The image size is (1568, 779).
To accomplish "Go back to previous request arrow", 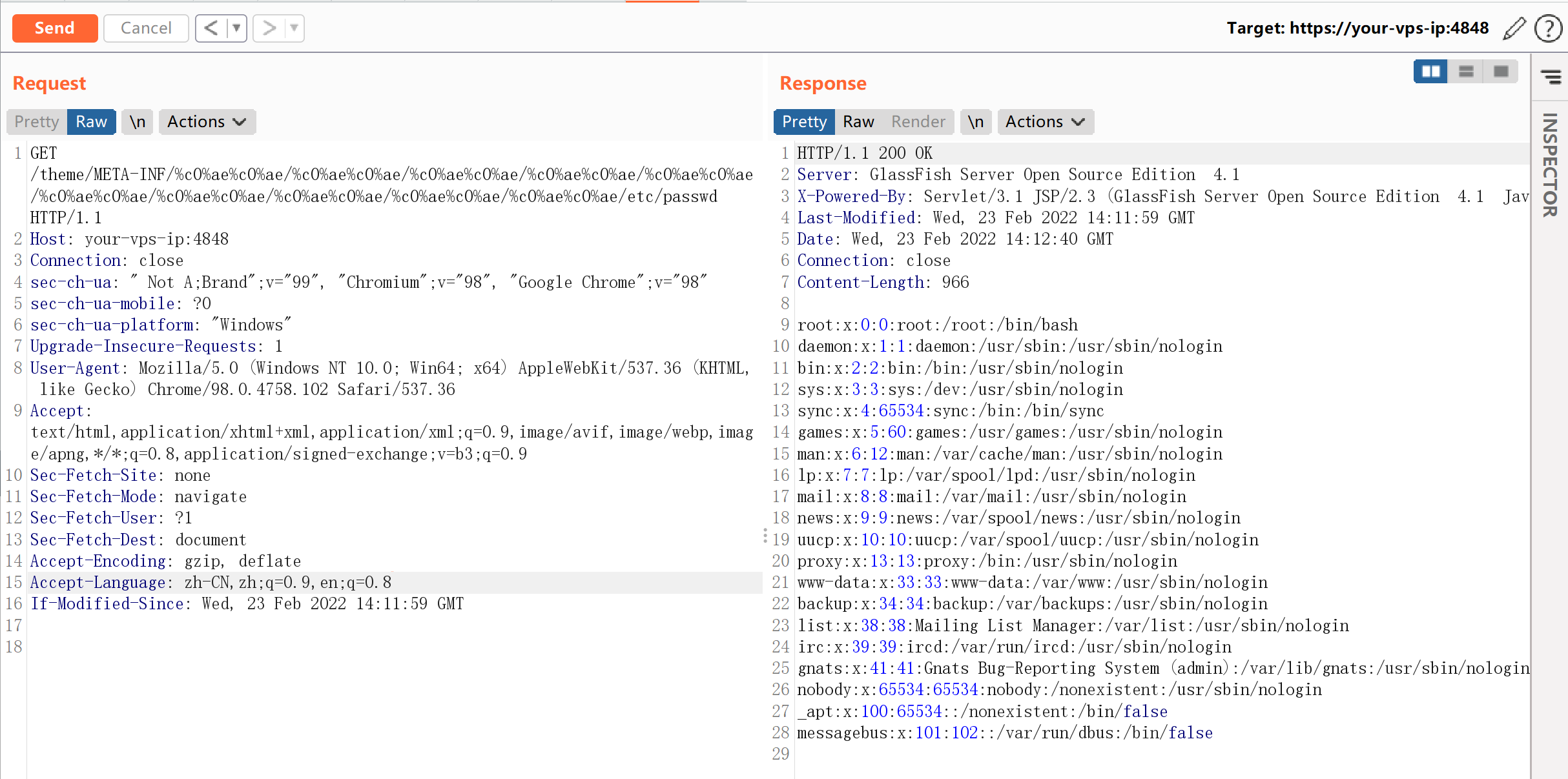I will 211,28.
